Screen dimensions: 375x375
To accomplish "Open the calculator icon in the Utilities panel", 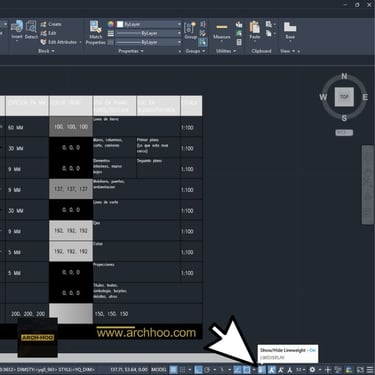I will [x=239, y=42].
